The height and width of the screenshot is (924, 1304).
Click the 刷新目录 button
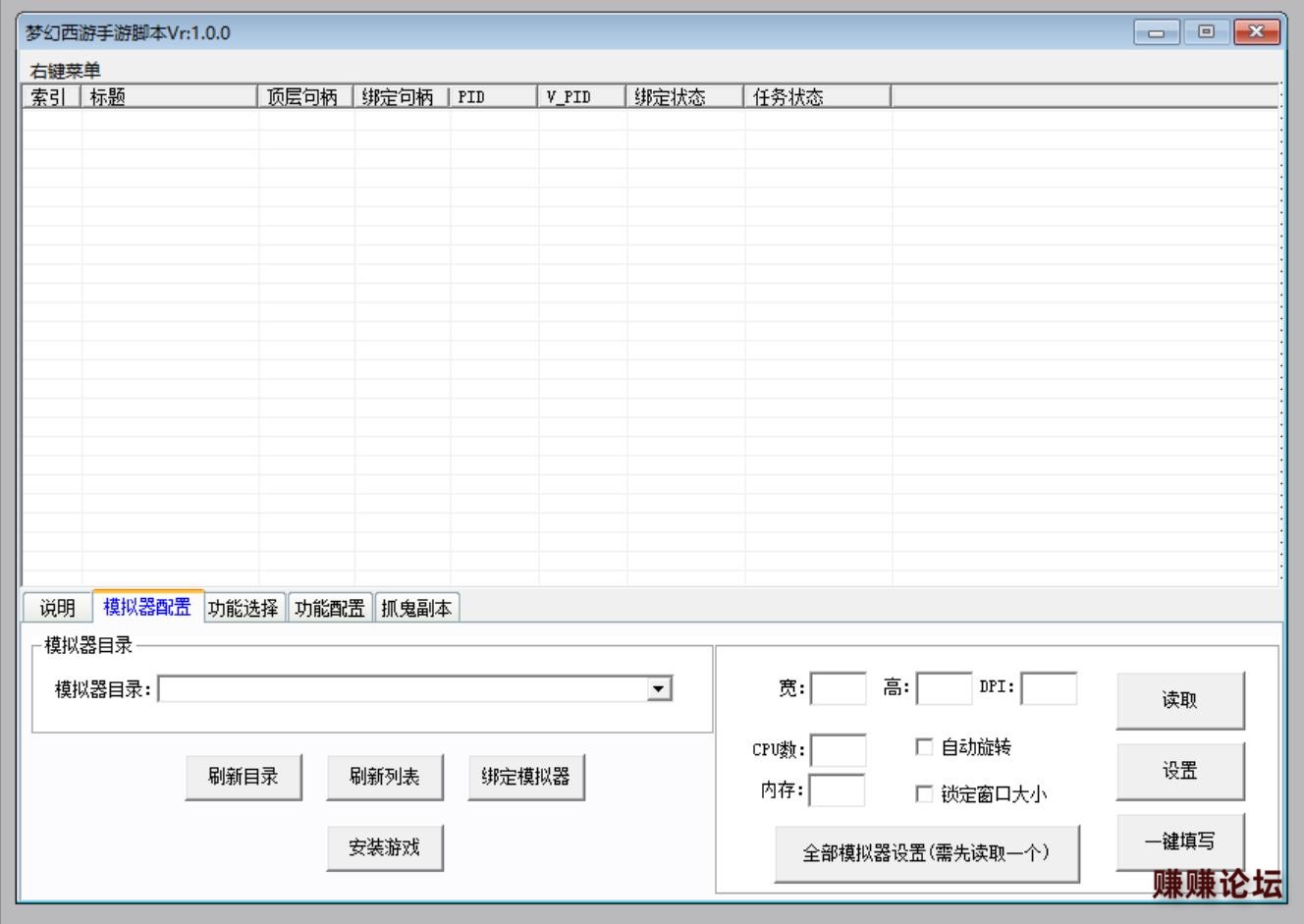244,777
